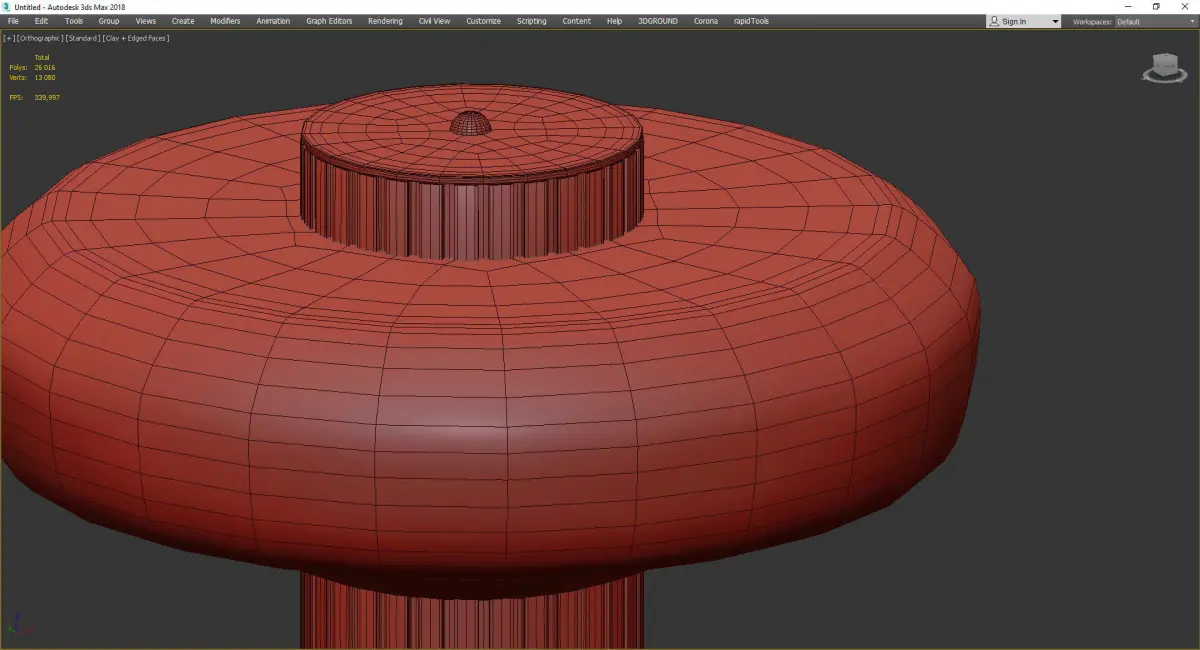The image size is (1200, 650).
Task: Click the Polys count statistic text
Action: [x=34, y=68]
